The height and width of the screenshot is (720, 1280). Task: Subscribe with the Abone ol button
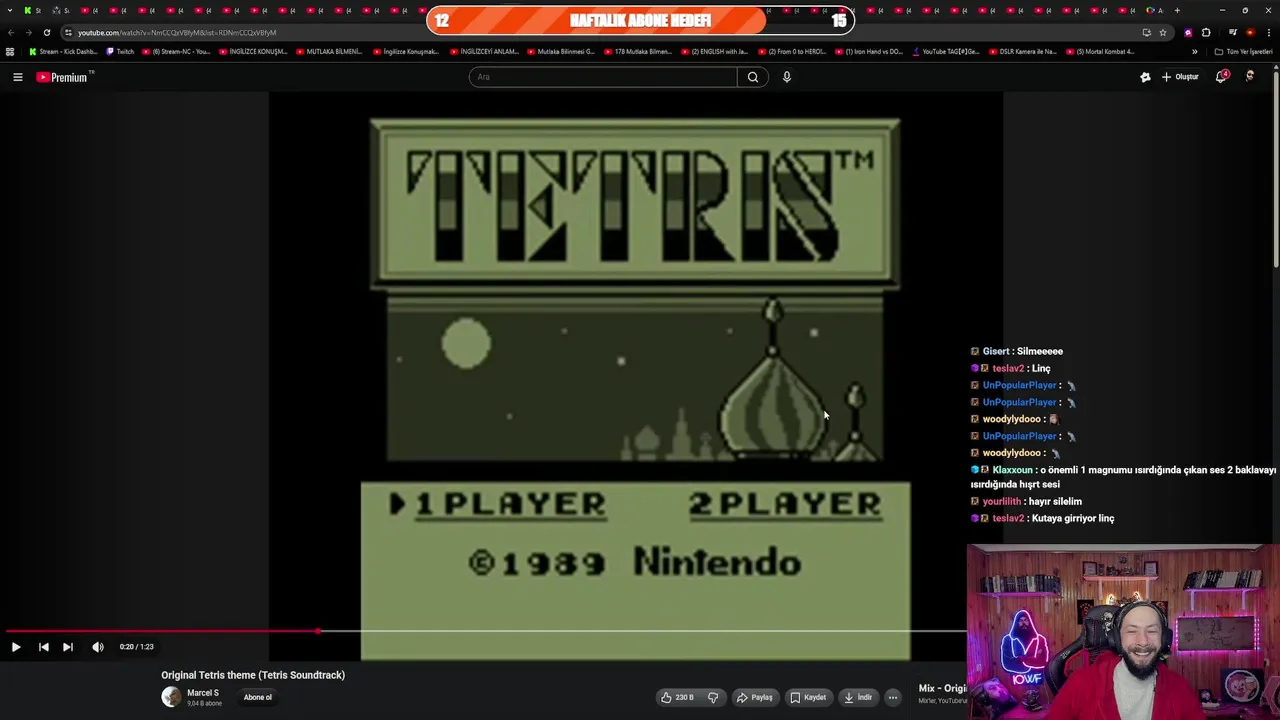pos(257,697)
